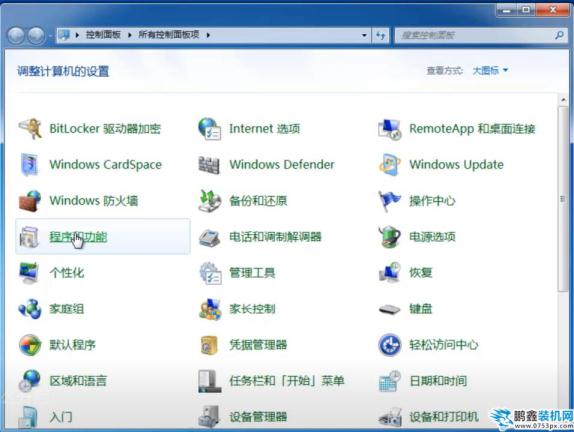Click the scrollbar up arrow
The image size is (574, 432).
[563, 99]
